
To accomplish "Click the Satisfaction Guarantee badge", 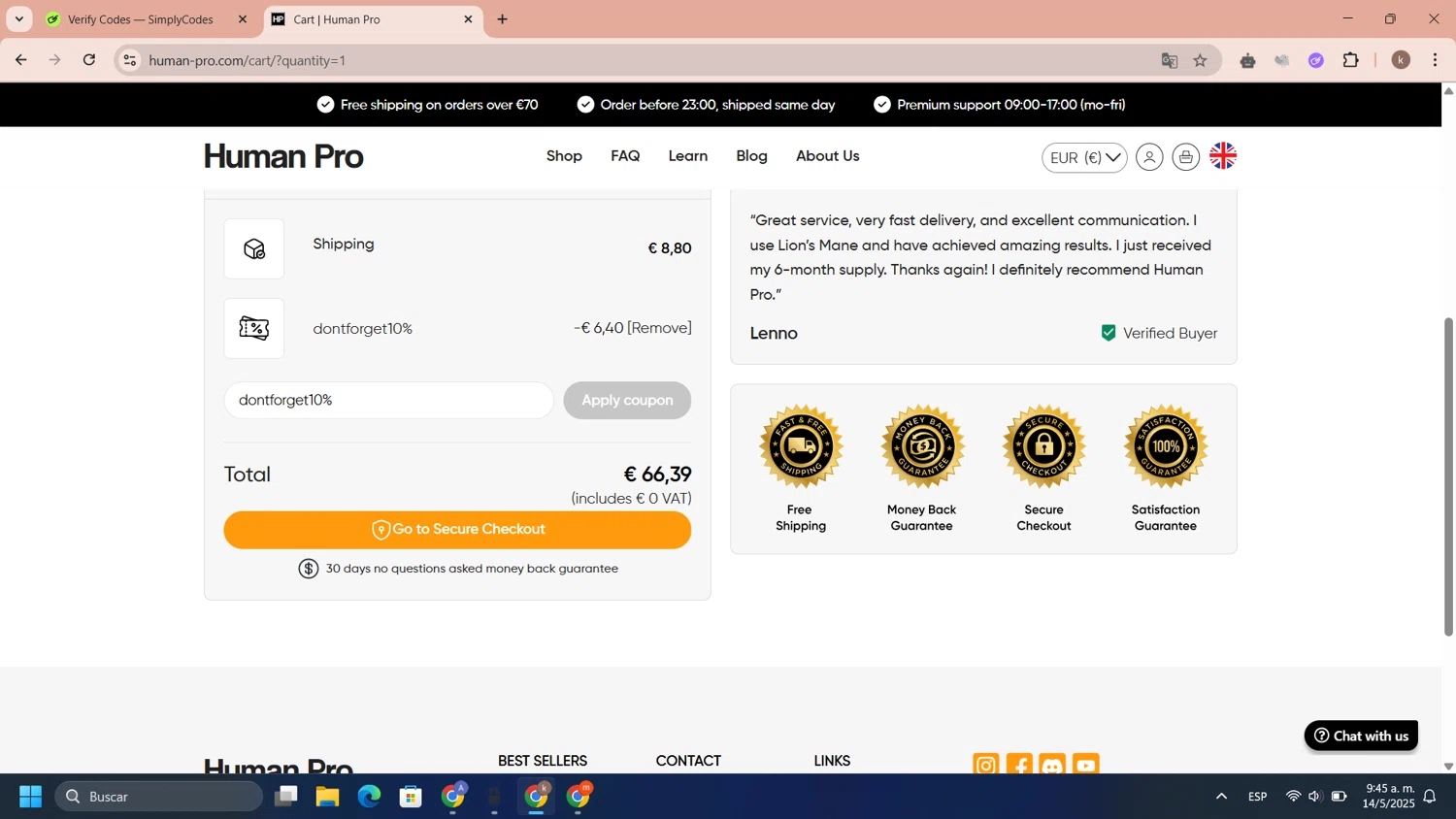I will pos(1166,446).
